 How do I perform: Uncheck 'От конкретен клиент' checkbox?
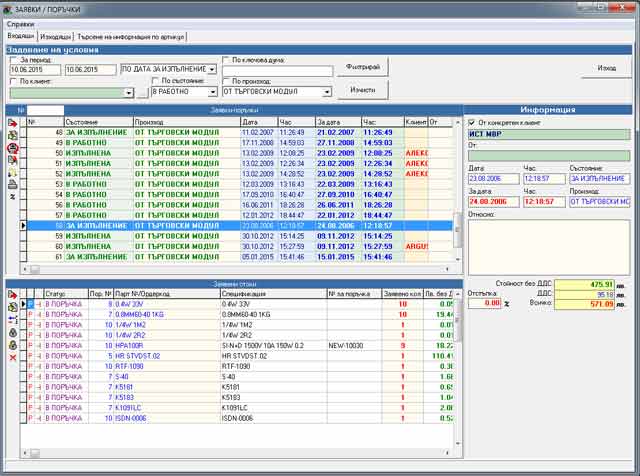(x=473, y=122)
